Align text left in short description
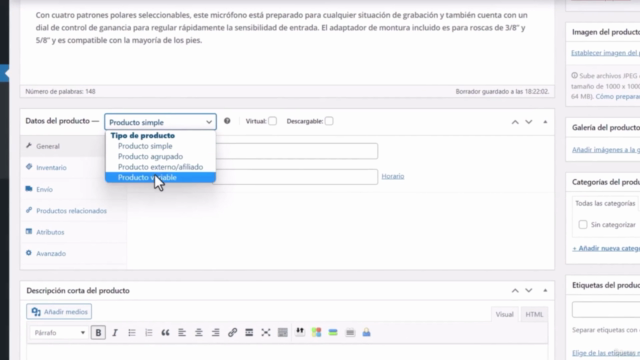The width and height of the screenshot is (640, 360). point(182,333)
